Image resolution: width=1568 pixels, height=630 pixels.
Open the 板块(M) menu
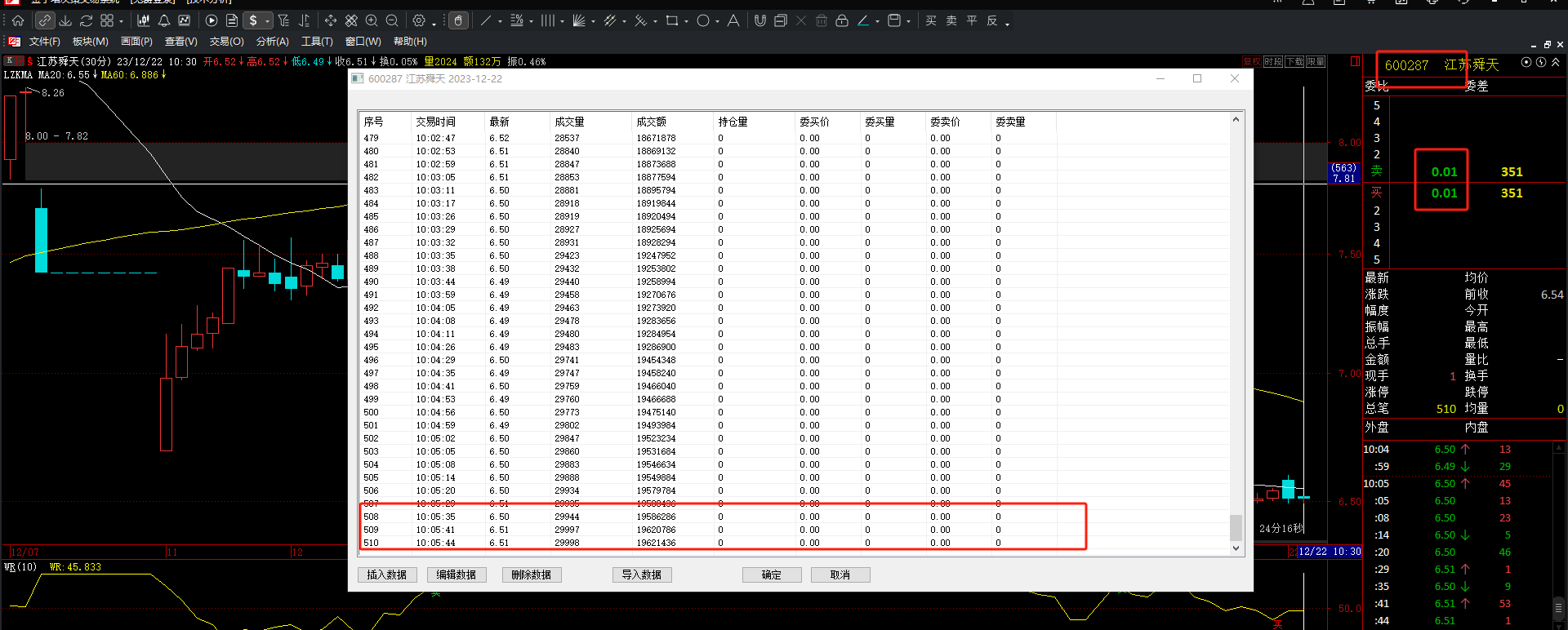91,42
